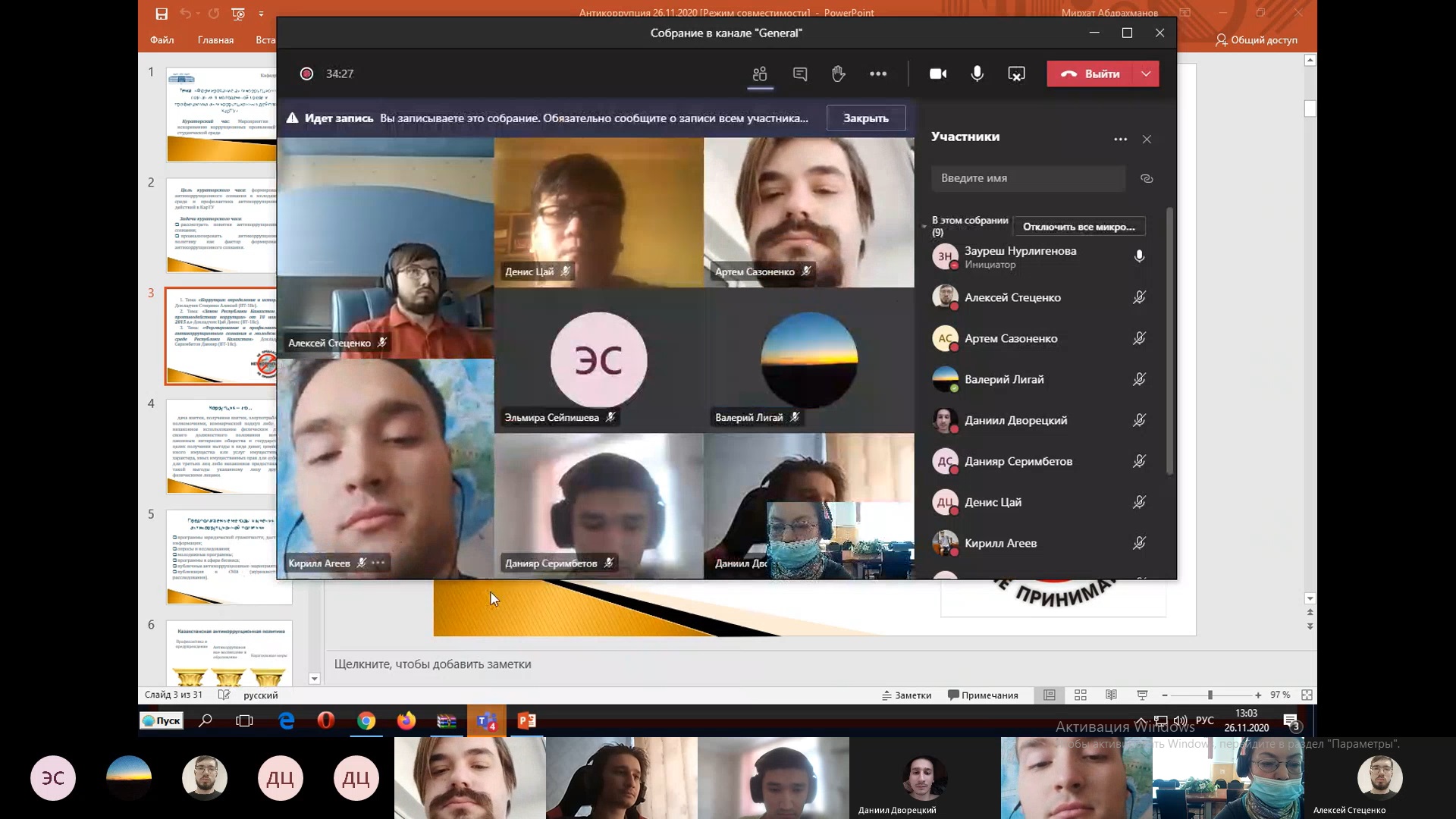Mute all with Отключить все микро button

tap(1079, 227)
